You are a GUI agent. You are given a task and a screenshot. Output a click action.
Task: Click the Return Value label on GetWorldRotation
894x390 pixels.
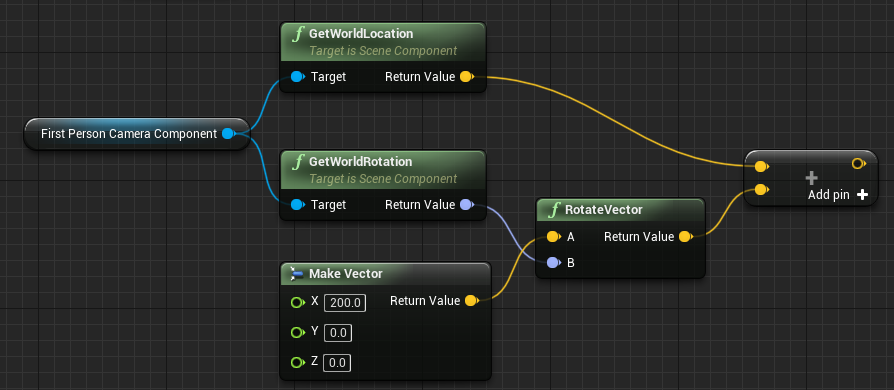(420, 204)
